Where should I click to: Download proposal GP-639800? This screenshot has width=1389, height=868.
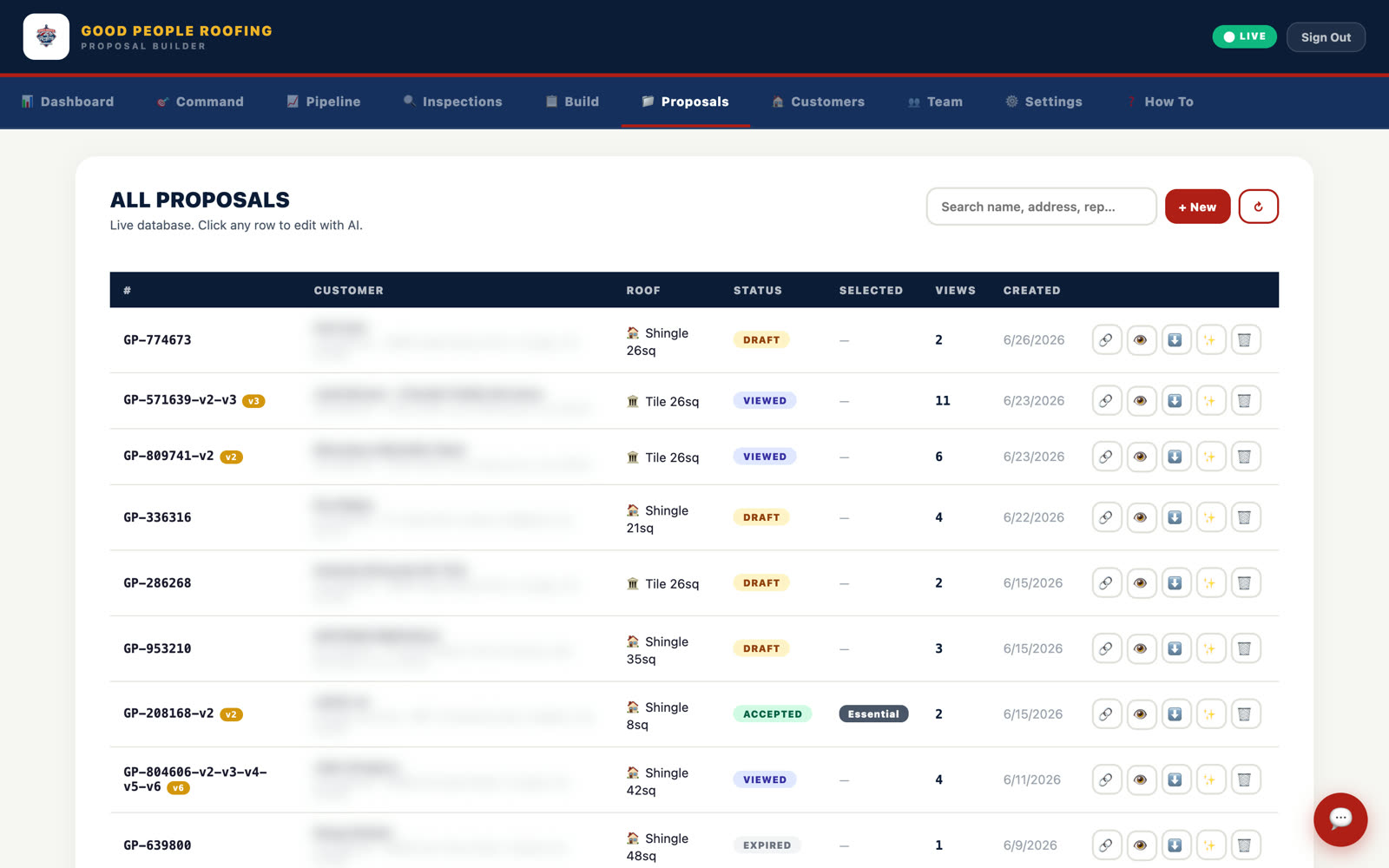tap(1175, 845)
